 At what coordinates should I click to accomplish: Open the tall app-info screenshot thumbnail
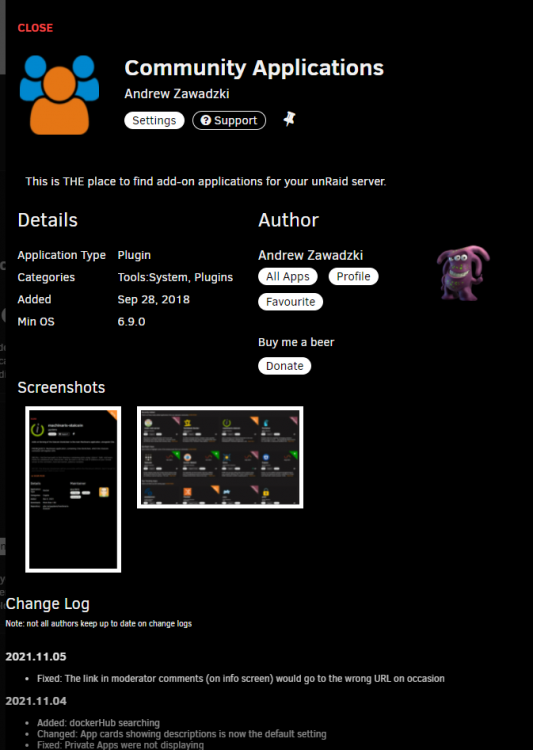click(73, 489)
